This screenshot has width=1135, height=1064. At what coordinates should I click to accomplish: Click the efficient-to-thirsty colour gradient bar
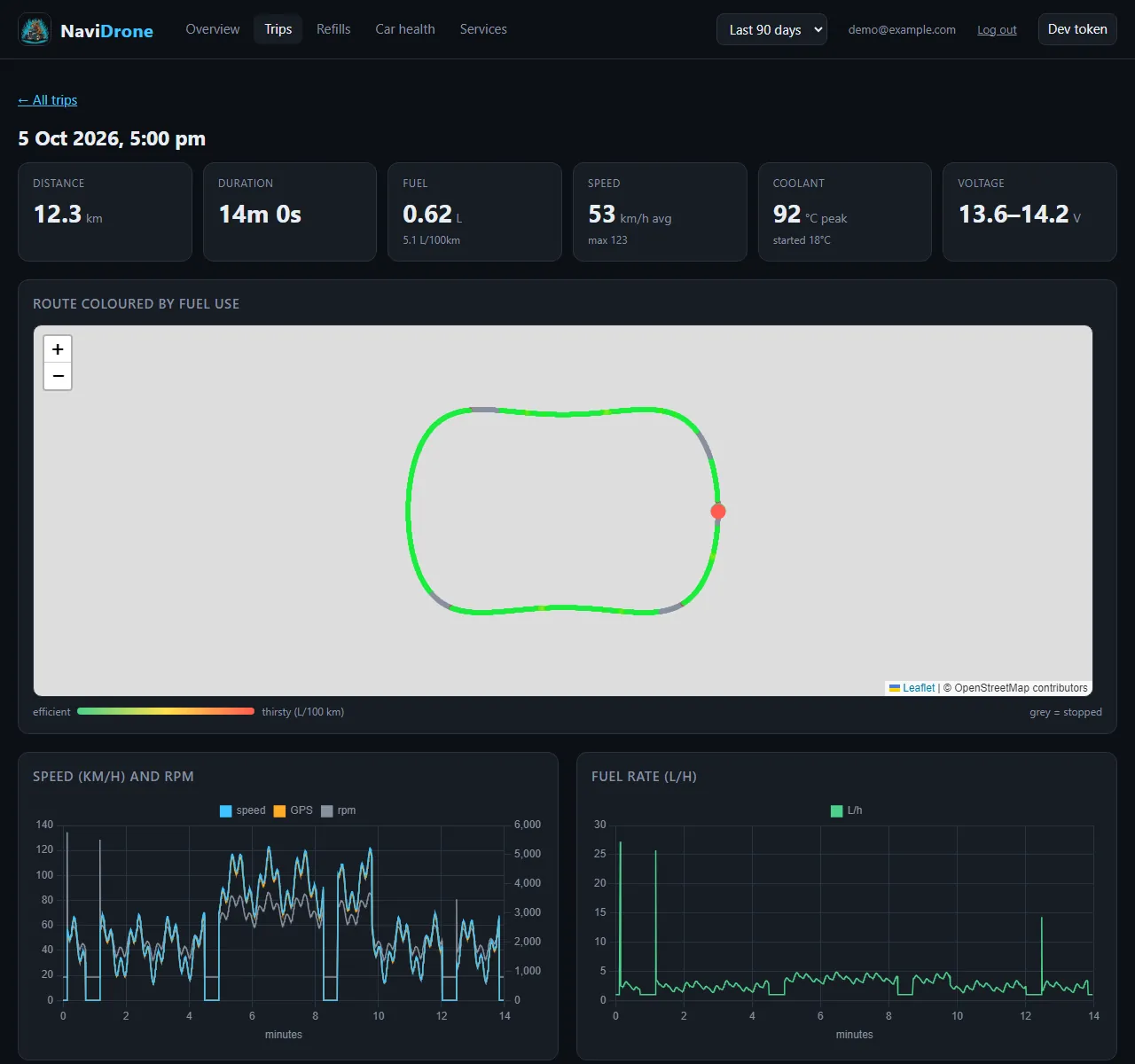click(166, 711)
